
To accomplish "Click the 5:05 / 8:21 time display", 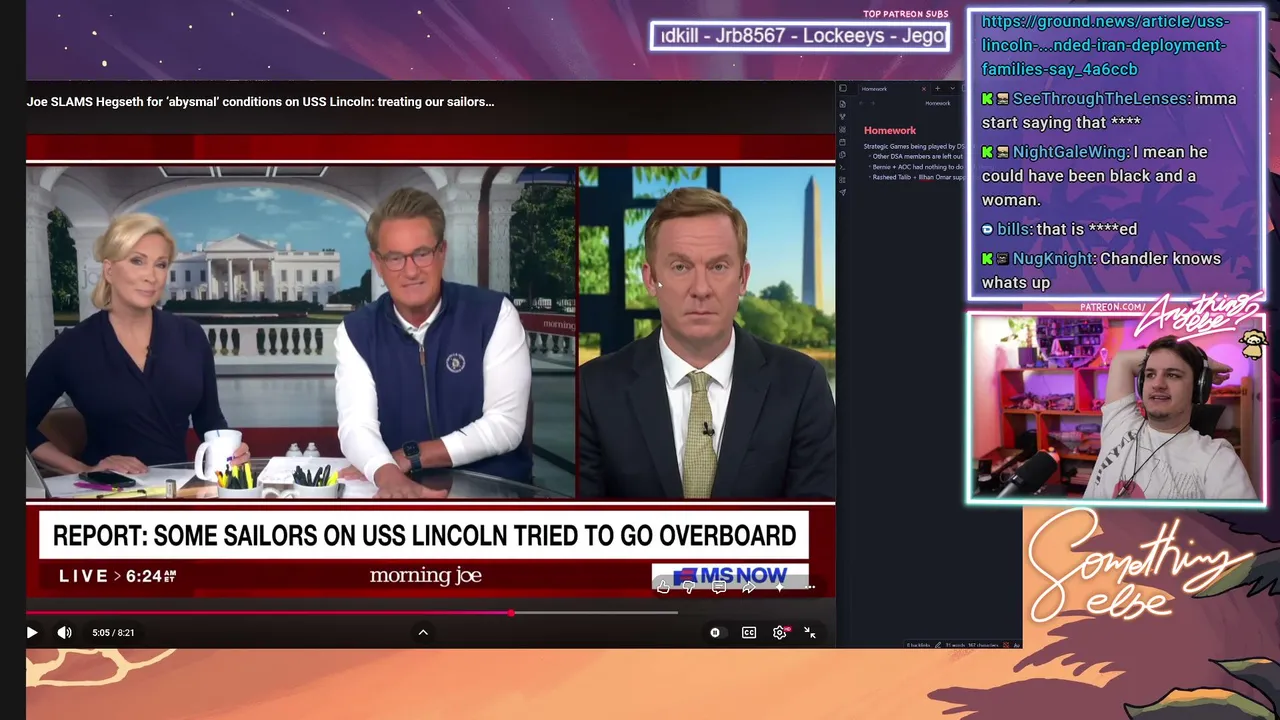I will (x=113, y=632).
